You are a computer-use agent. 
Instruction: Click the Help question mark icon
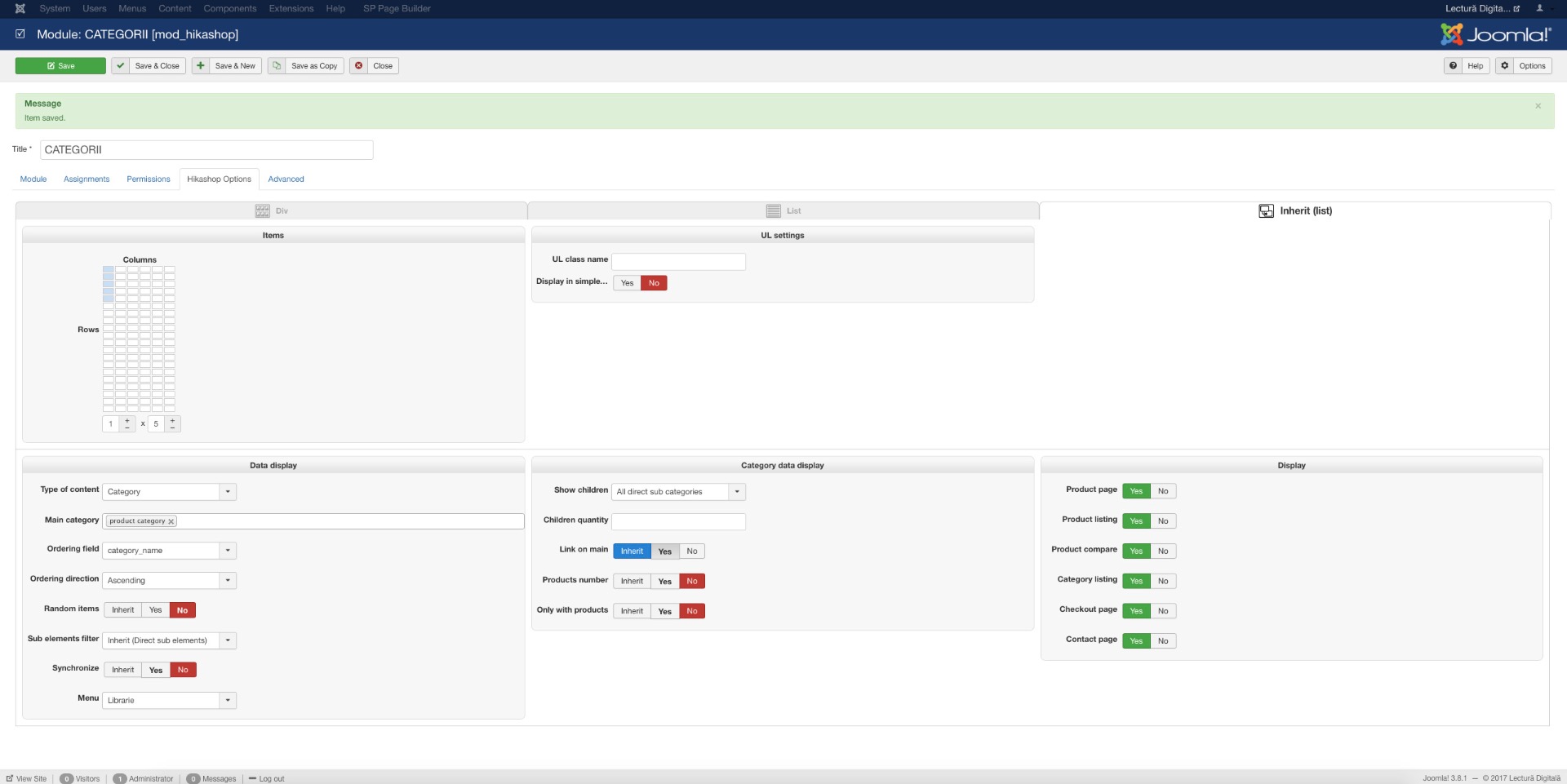click(1453, 66)
